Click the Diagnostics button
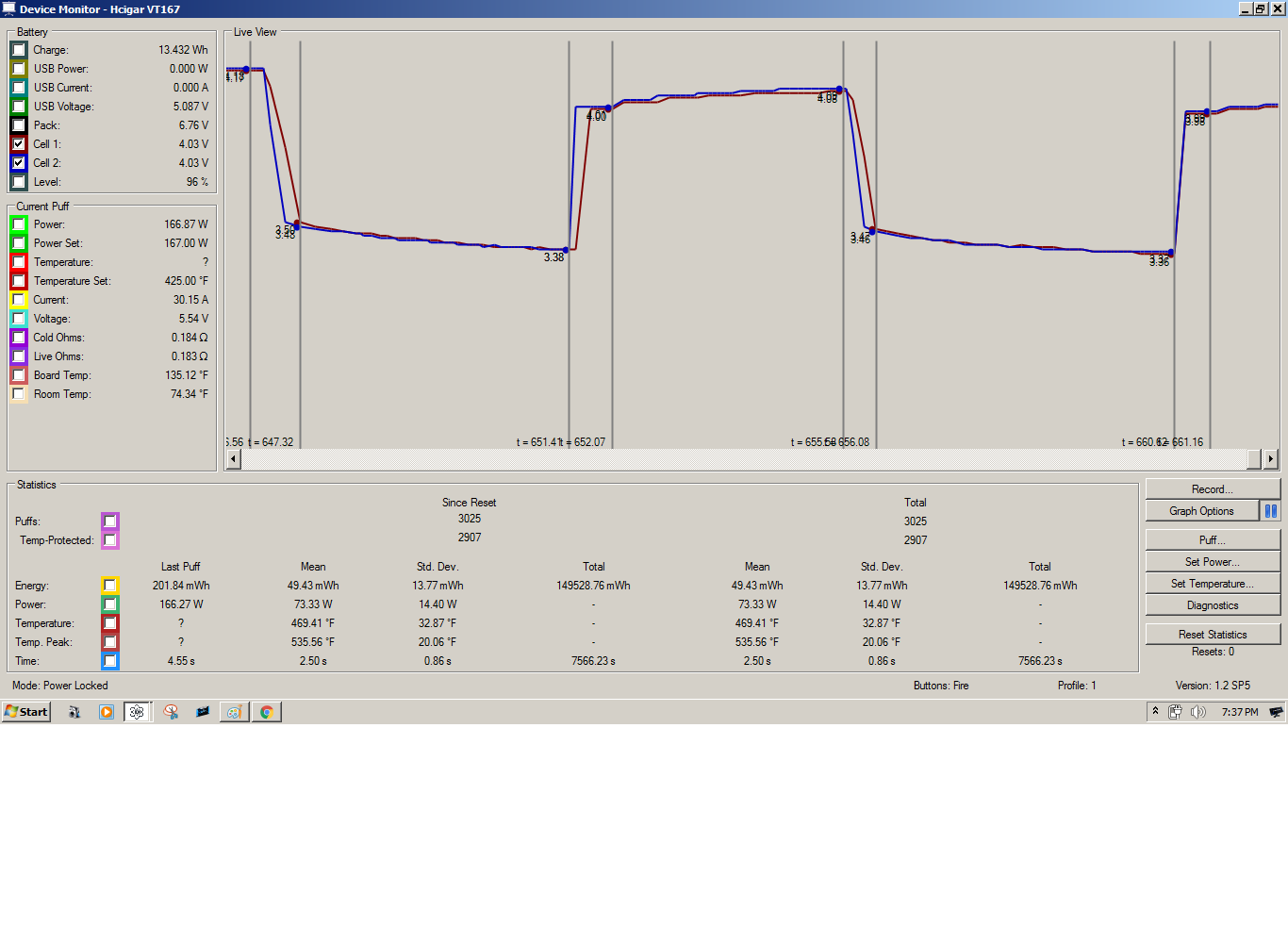Screen dimensions: 1288x943 (1213, 605)
